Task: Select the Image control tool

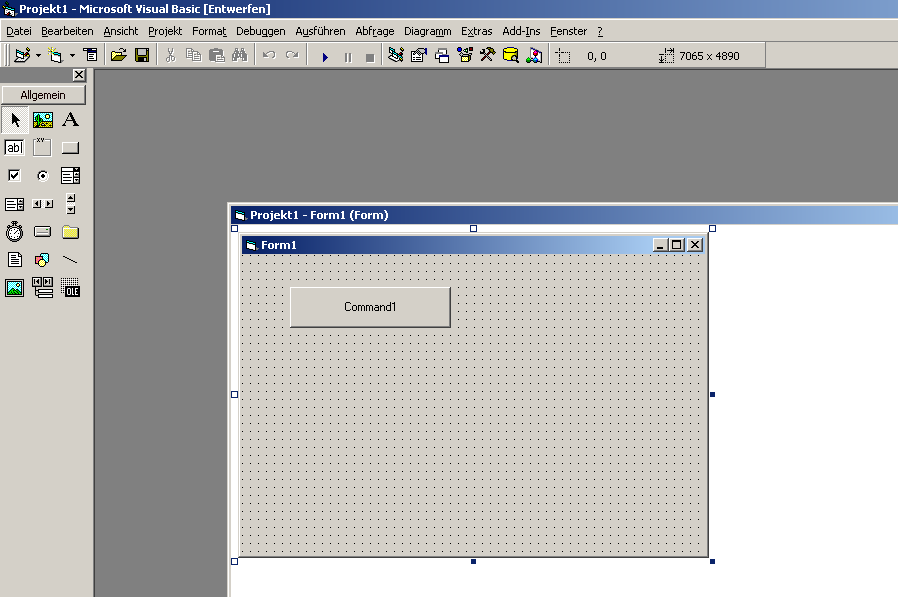Action: pyautogui.click(x=15, y=288)
